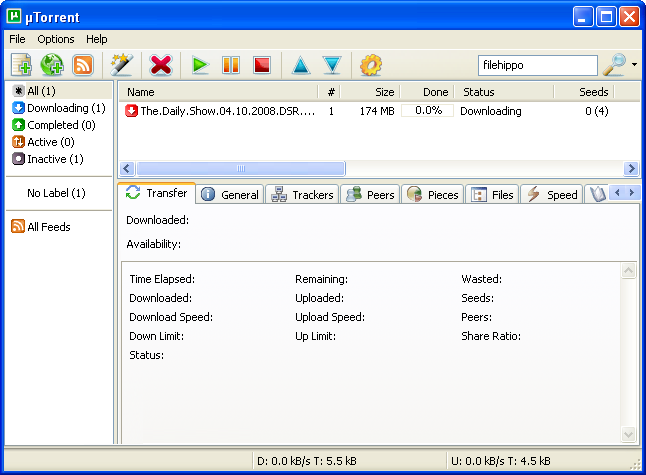The width and height of the screenshot is (646, 475).
Task: Click the filehippo search input field
Action: coord(538,65)
